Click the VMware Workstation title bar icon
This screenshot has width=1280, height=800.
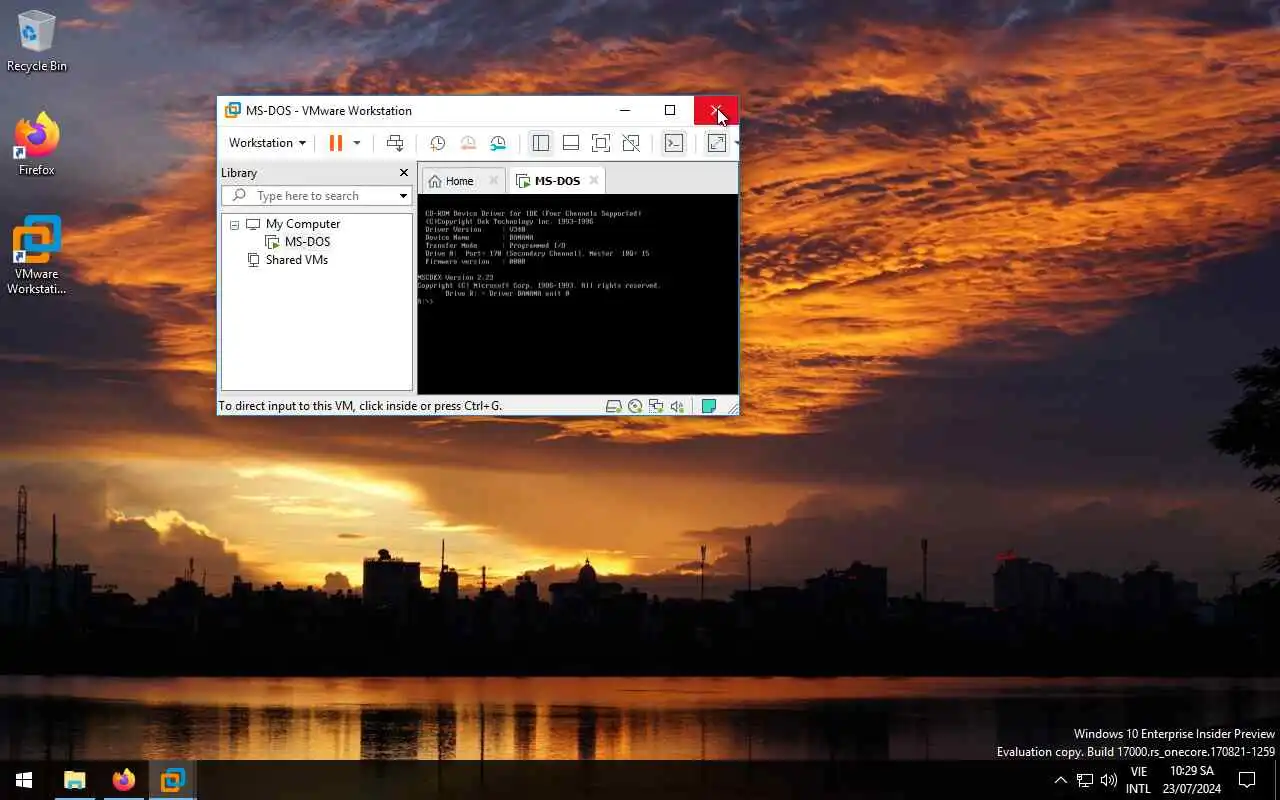pos(233,110)
